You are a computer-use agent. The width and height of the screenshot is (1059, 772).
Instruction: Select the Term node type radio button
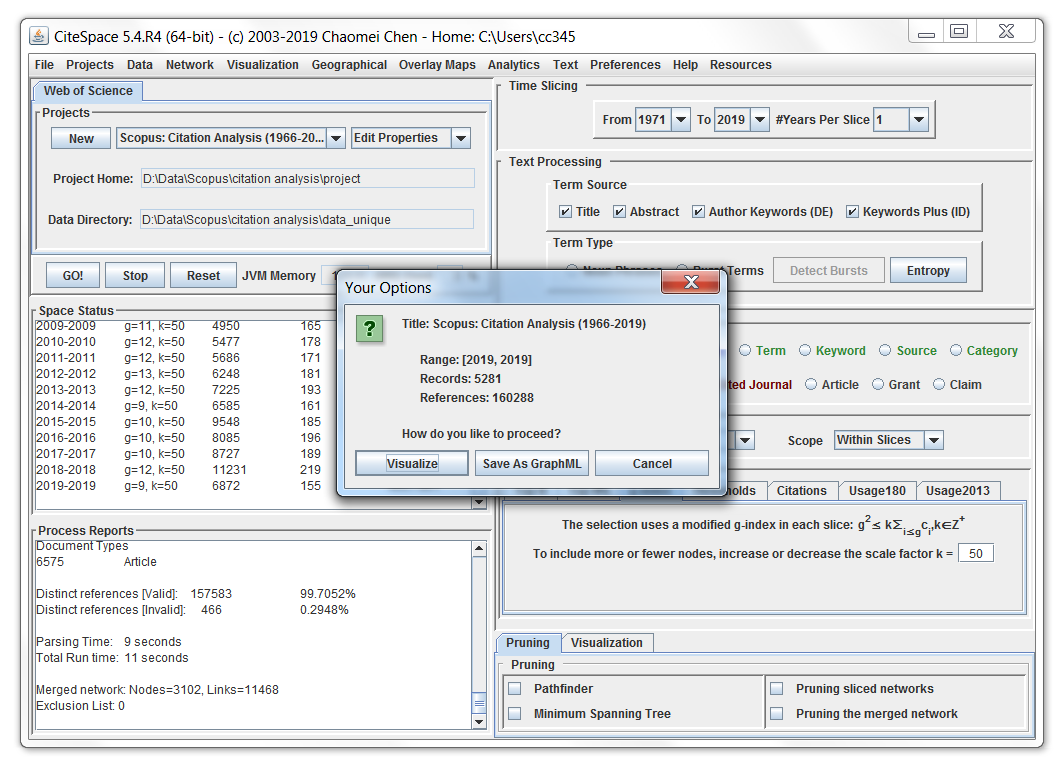(x=745, y=350)
